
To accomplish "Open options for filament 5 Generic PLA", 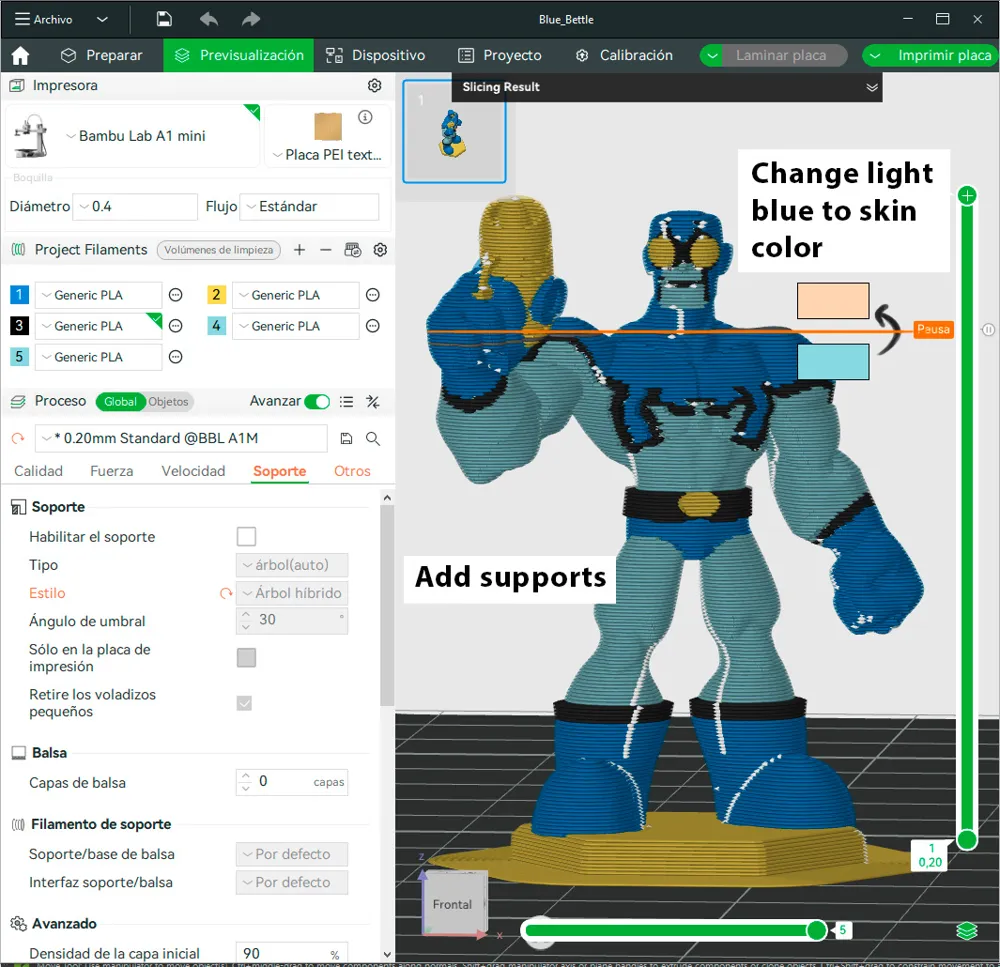I will [x=175, y=357].
